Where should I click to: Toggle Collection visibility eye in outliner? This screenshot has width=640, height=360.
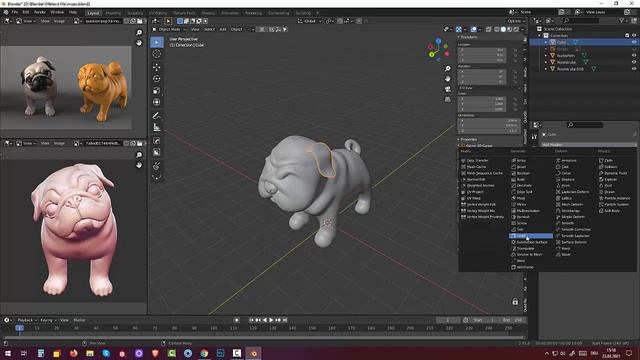634,36
